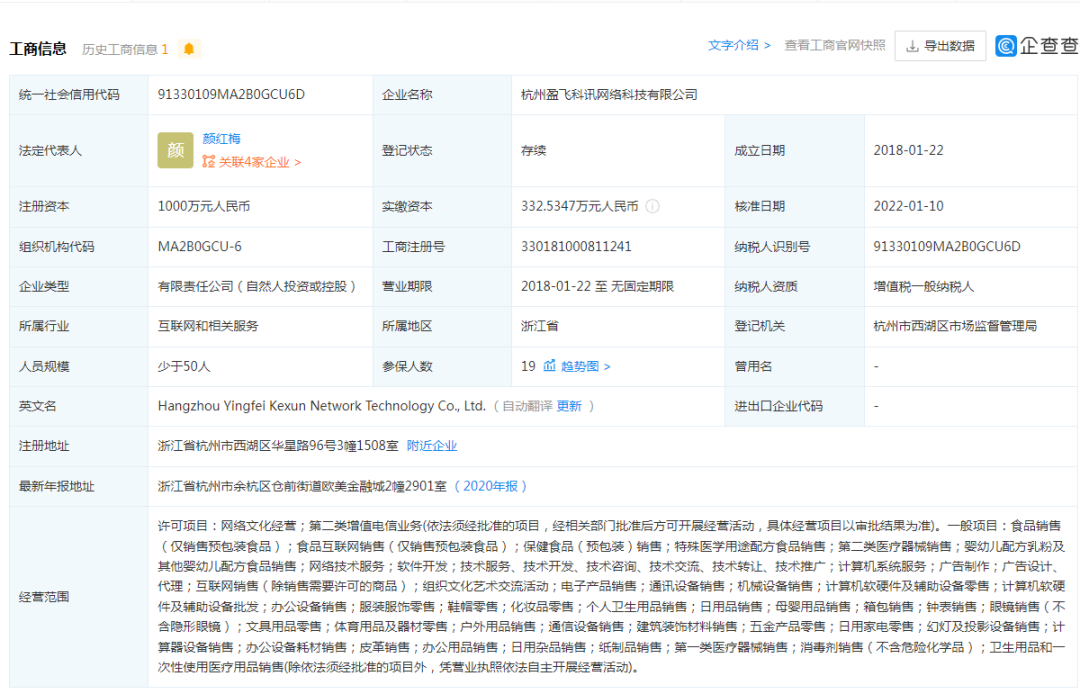Expand the 关联4家企业 list
1080x694 pixels.
coord(255,162)
